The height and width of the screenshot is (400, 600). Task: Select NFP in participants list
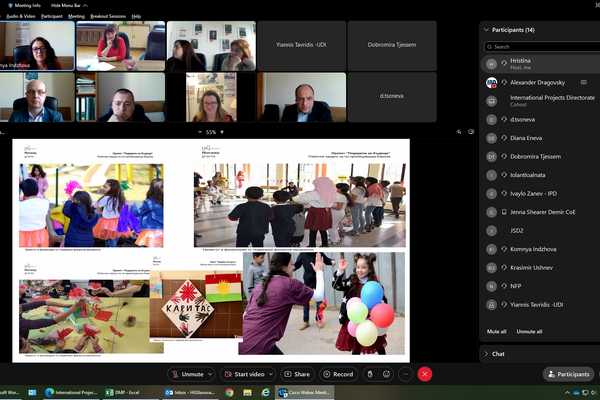click(x=540, y=286)
